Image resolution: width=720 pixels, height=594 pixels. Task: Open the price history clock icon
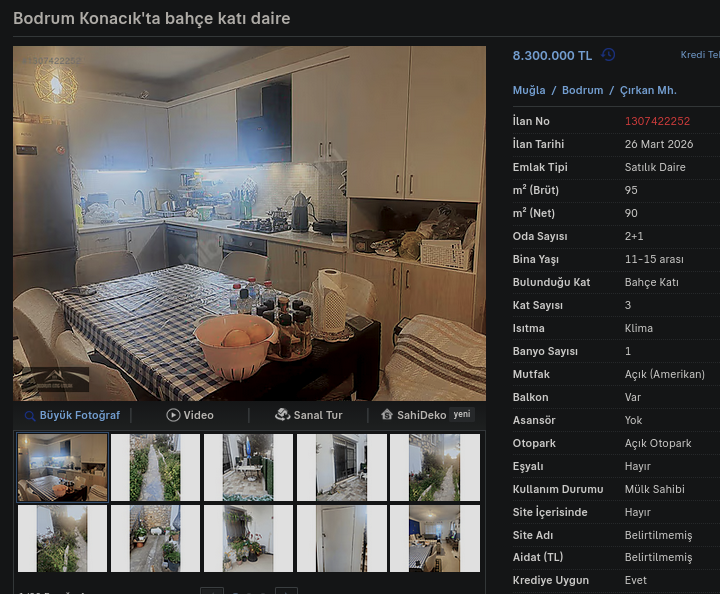pyautogui.click(x=608, y=55)
